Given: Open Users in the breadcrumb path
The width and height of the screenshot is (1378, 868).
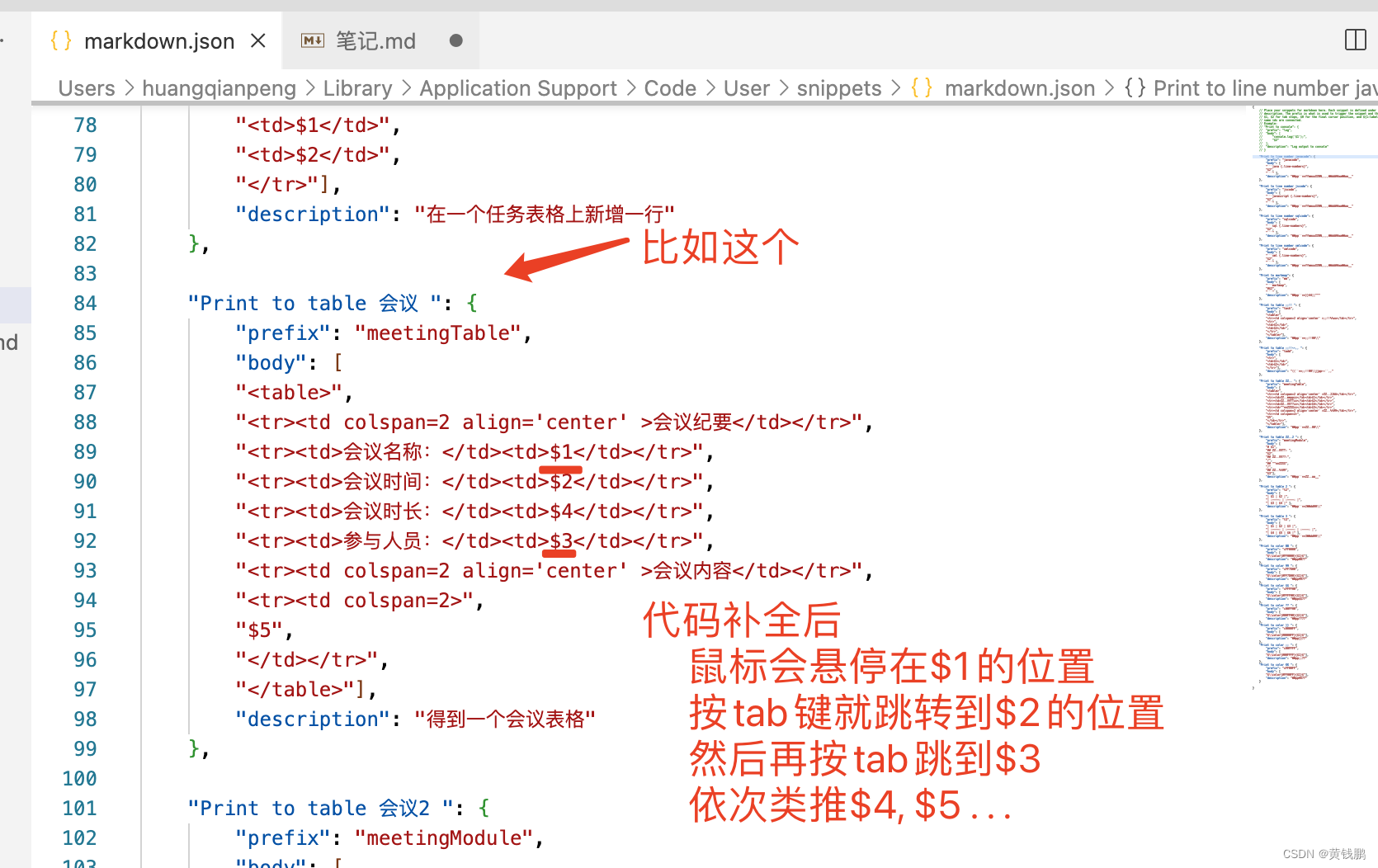Looking at the screenshot, I should pos(87,88).
